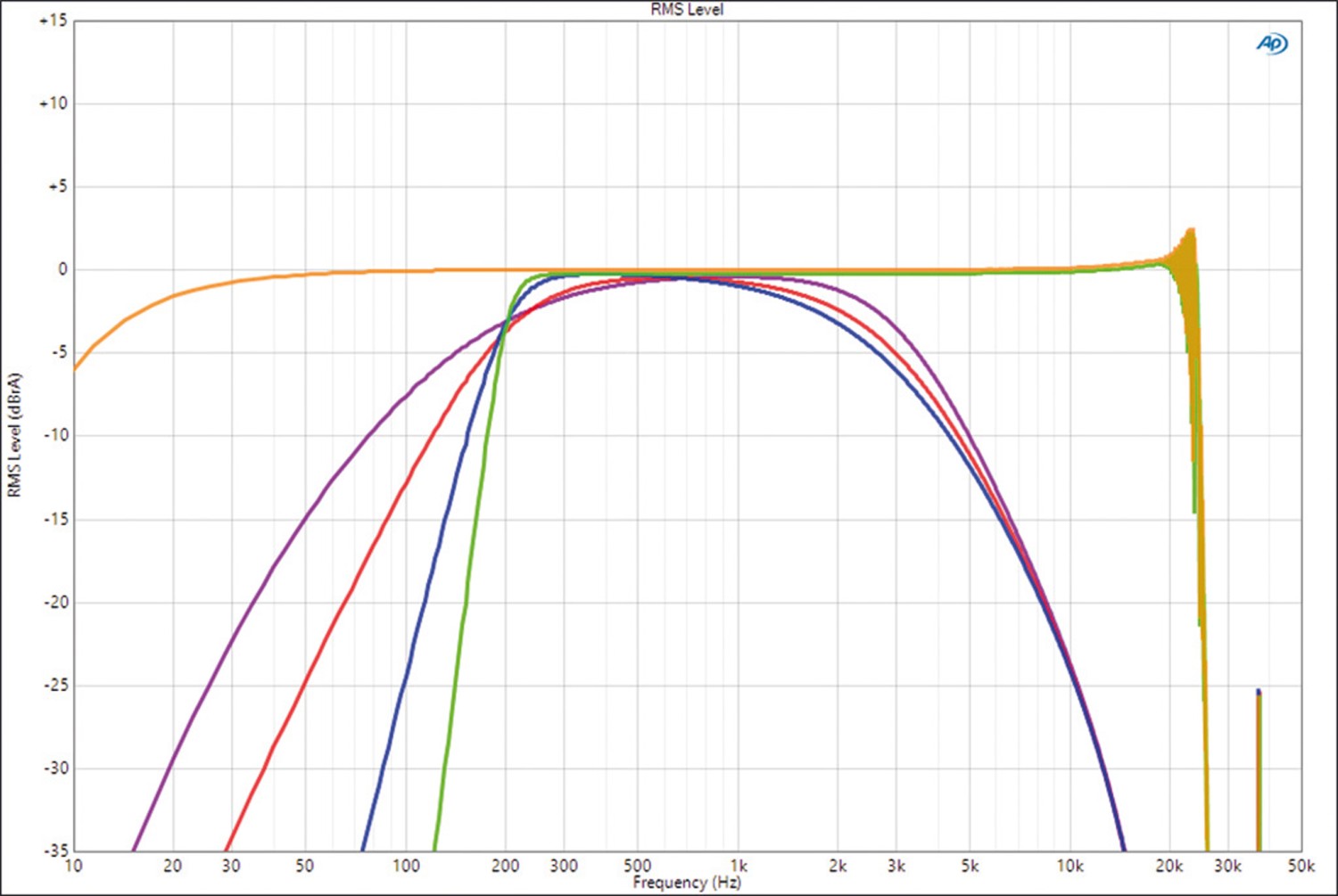Viewport: 1338px width, 896px height.
Task: Select the RMS Level (dBrA) y-axis label
Action: pyautogui.click(x=14, y=435)
